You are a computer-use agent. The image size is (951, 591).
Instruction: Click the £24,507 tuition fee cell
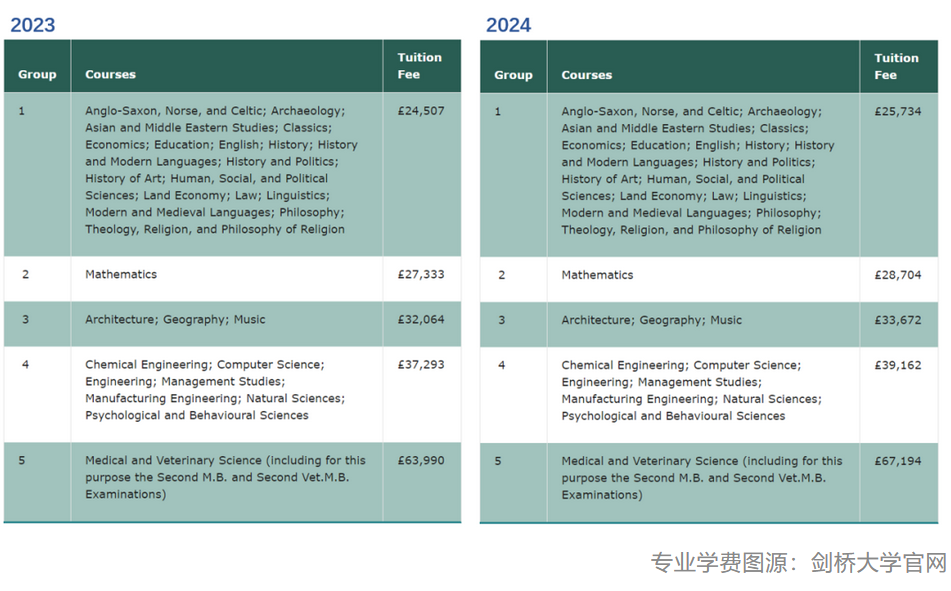point(421,111)
